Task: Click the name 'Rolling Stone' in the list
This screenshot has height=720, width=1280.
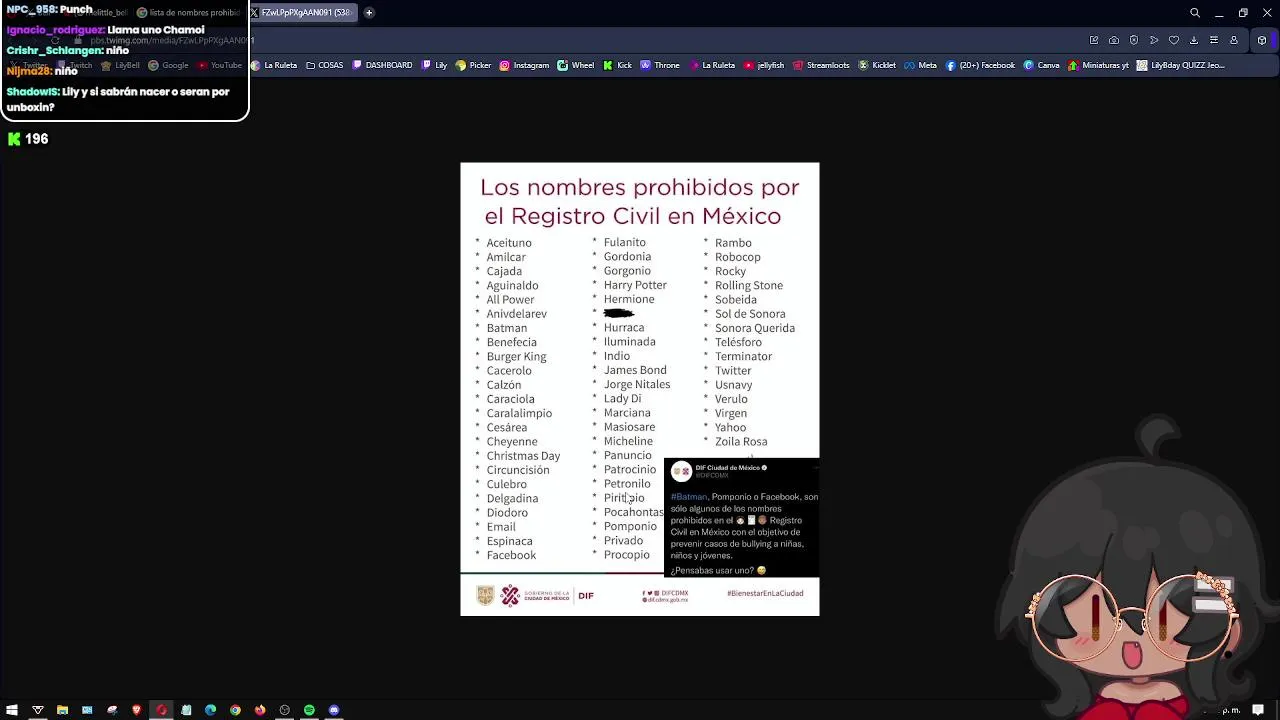Action: [x=749, y=285]
